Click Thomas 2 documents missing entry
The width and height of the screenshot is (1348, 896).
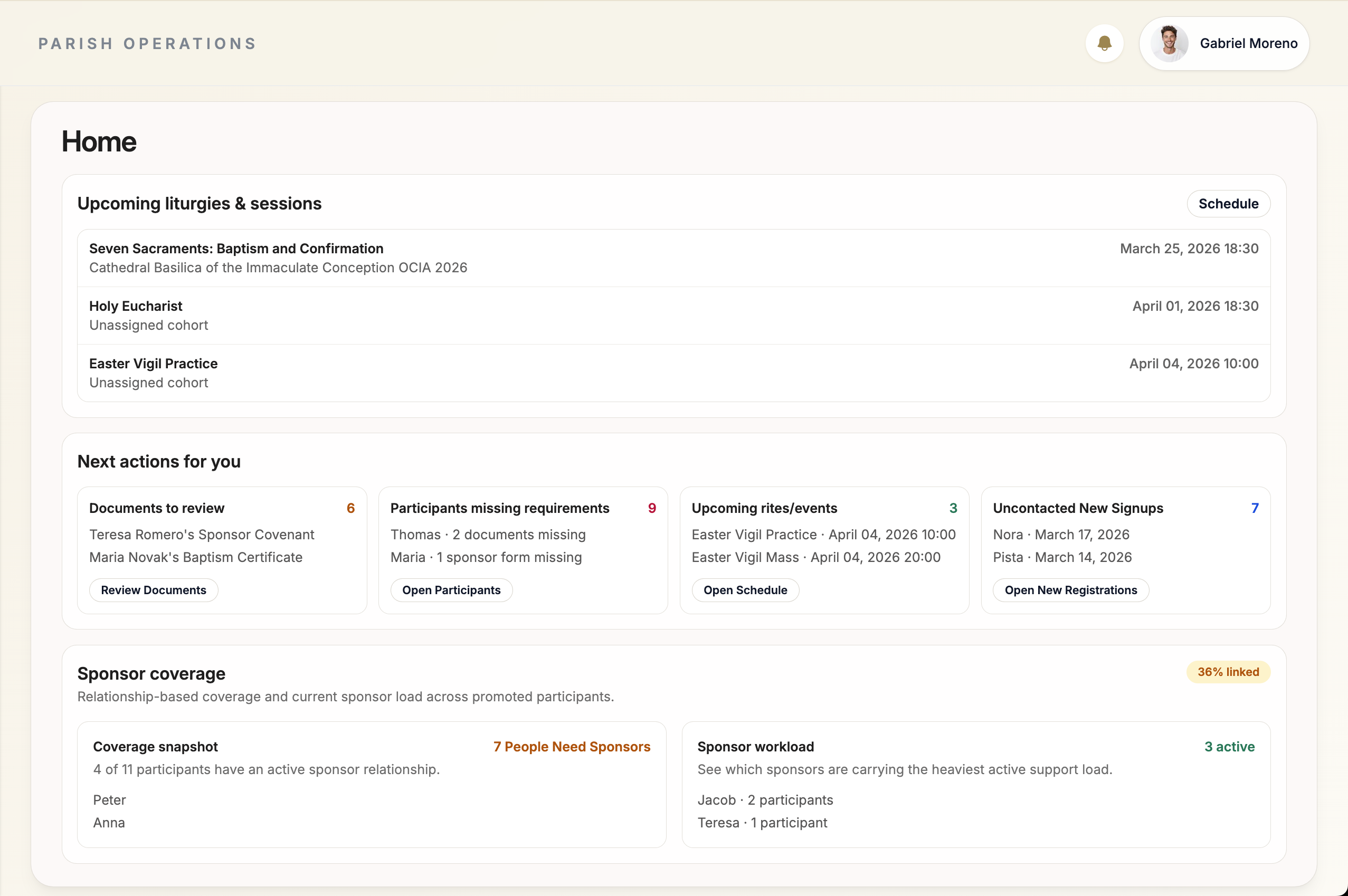click(x=488, y=535)
